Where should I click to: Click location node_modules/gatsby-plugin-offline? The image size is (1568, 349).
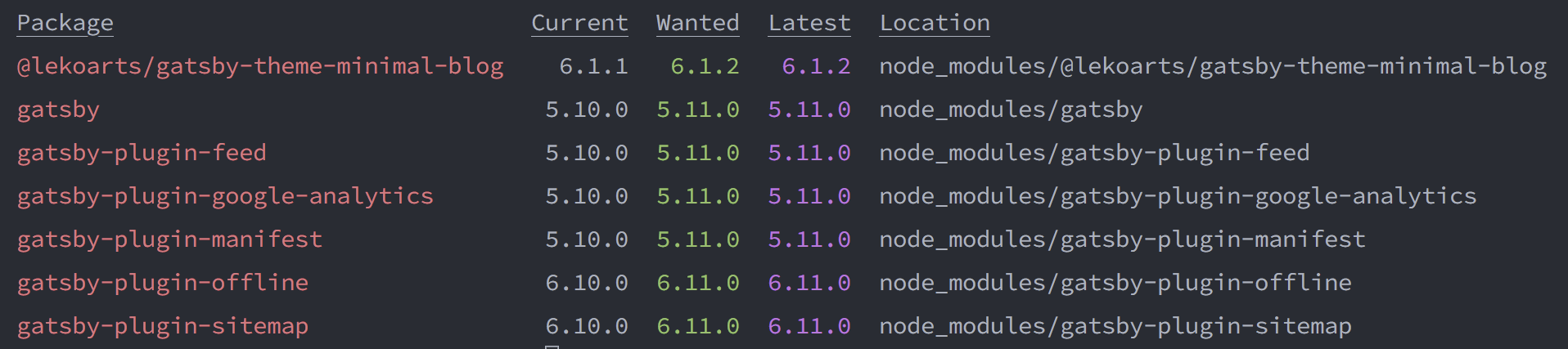[1115, 283]
